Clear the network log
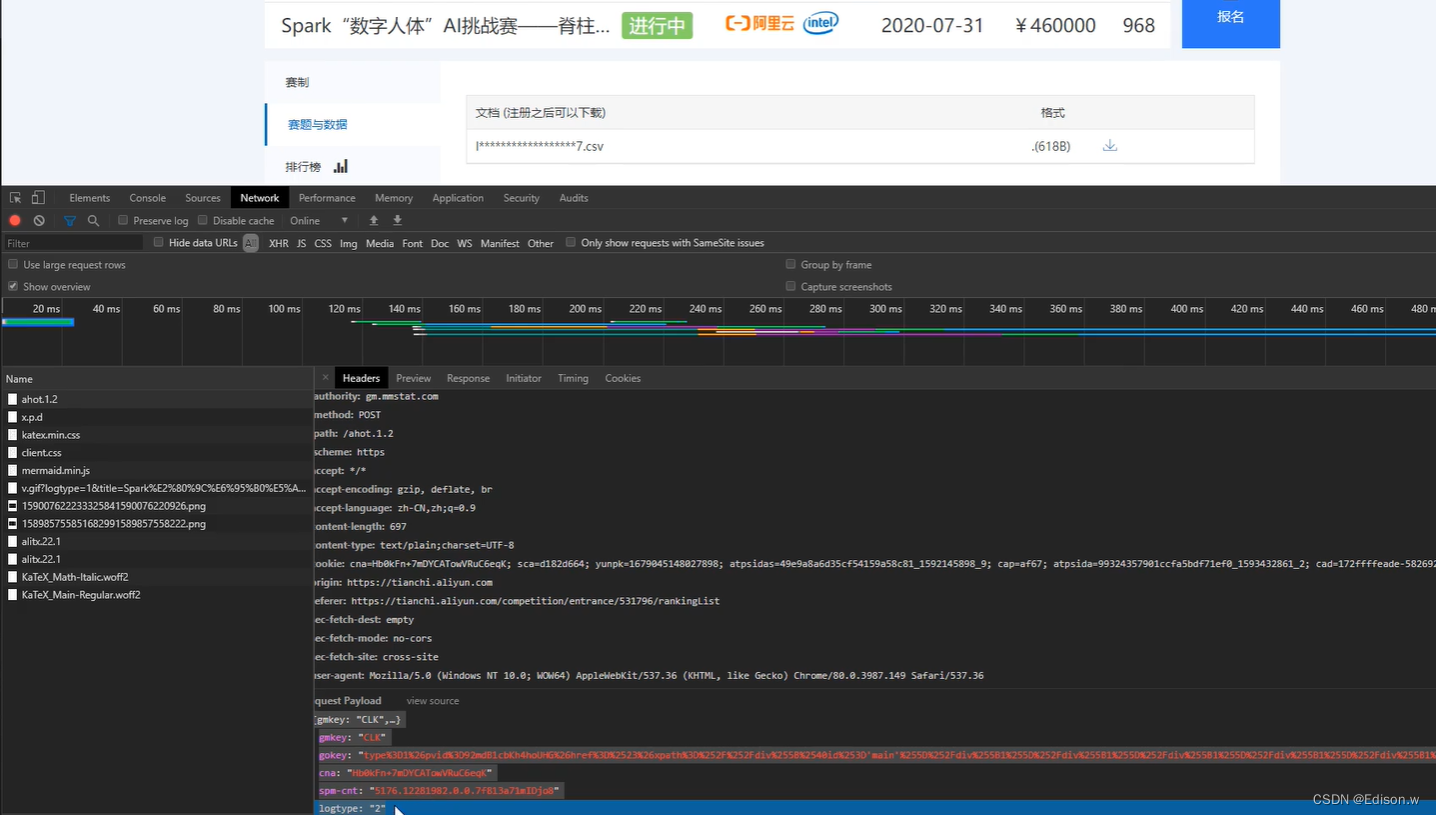Image resolution: width=1436 pixels, height=815 pixels. pyautogui.click(x=39, y=220)
